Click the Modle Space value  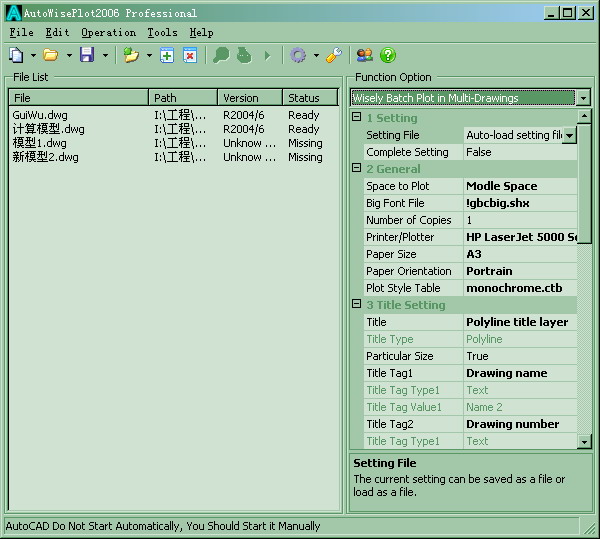tap(520, 186)
